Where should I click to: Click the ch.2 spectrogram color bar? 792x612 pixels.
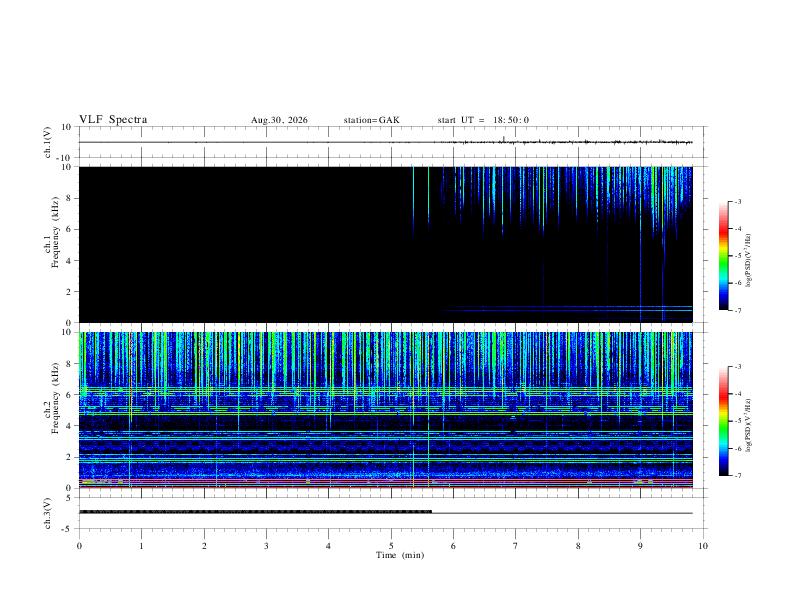click(x=723, y=421)
